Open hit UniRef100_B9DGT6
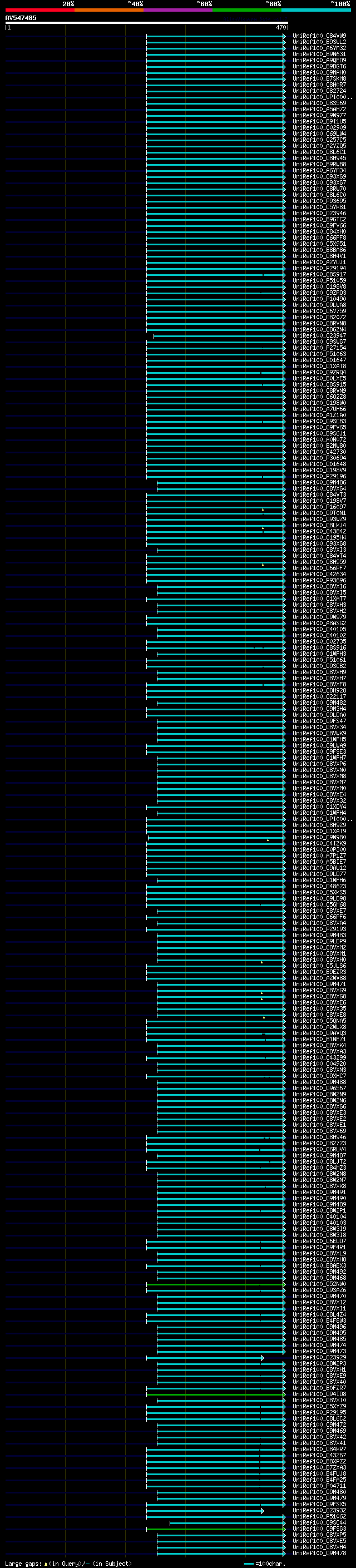This screenshot has height=1568, width=356. (319, 66)
